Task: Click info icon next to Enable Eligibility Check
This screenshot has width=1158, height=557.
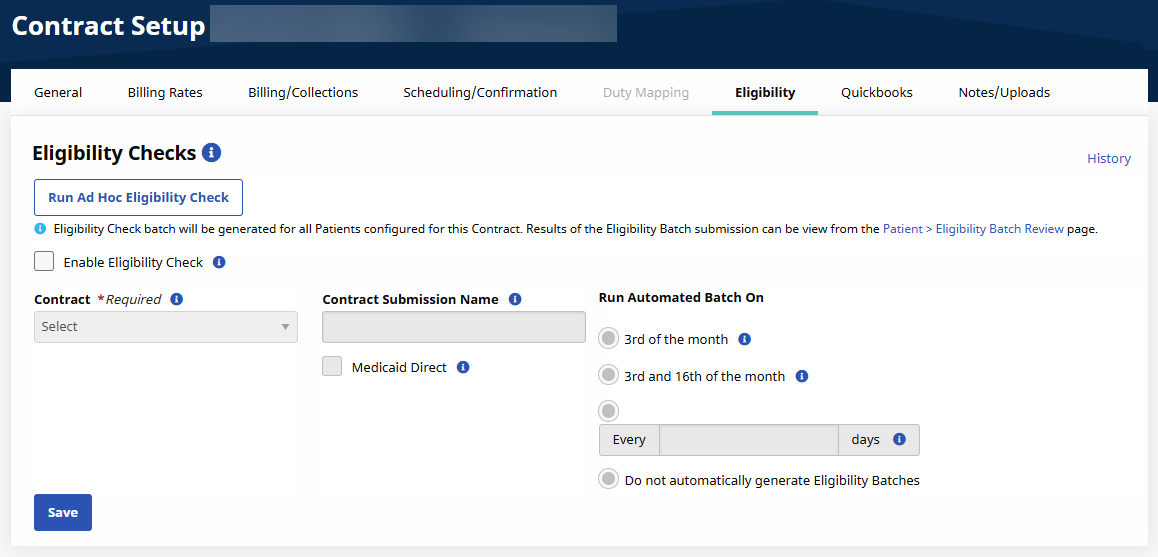Action: click(219, 263)
